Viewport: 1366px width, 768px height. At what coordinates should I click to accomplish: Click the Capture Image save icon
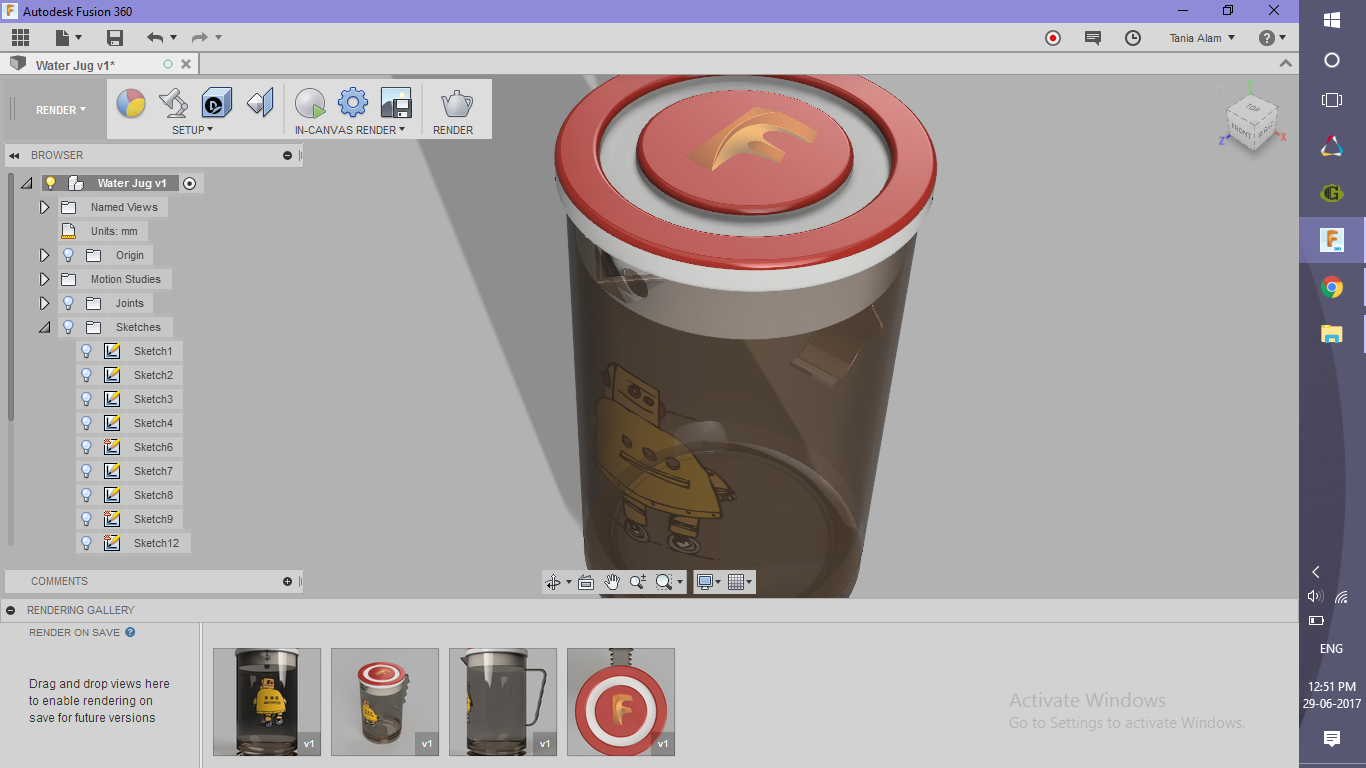click(396, 103)
